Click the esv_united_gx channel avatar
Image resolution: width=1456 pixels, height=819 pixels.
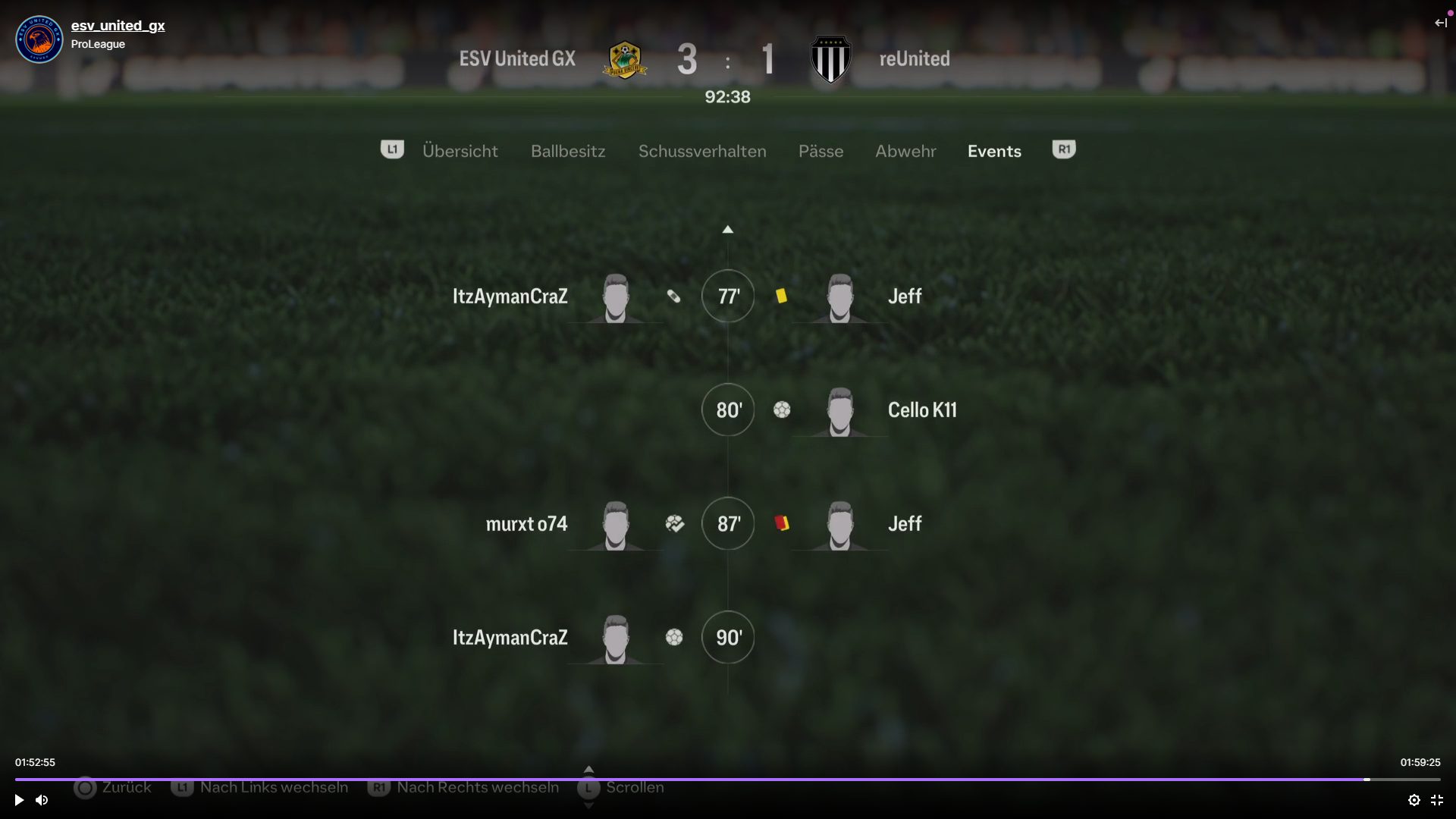click(x=39, y=39)
